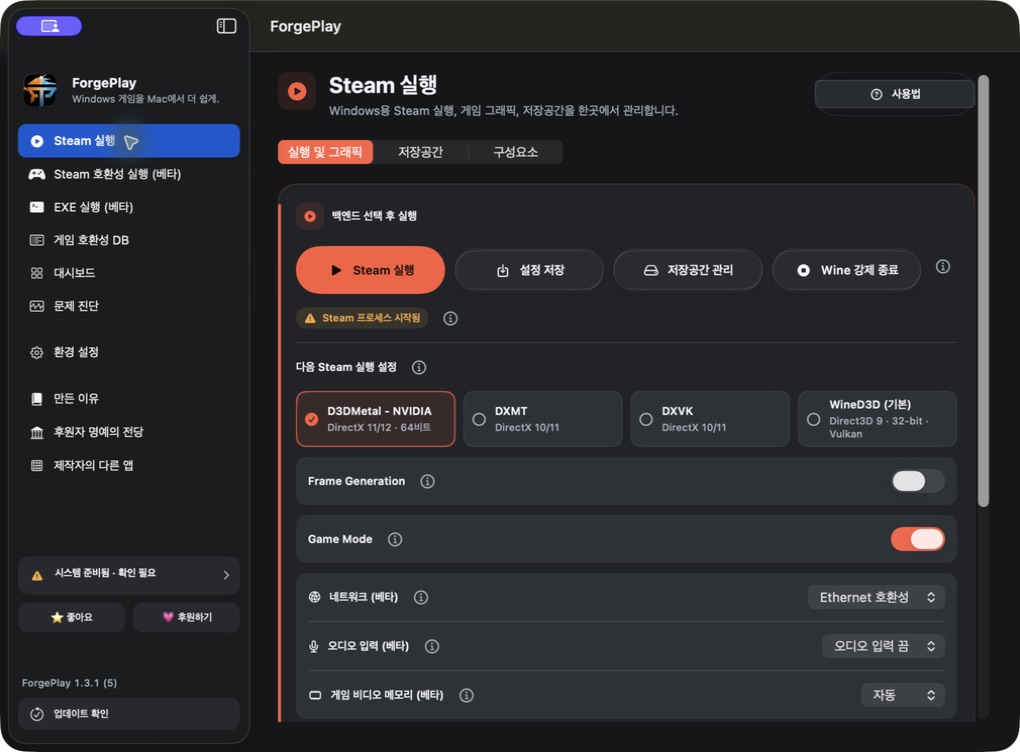
Task: Select D3DMetal - NVIDIA backend option
Action: pyautogui.click(x=375, y=419)
